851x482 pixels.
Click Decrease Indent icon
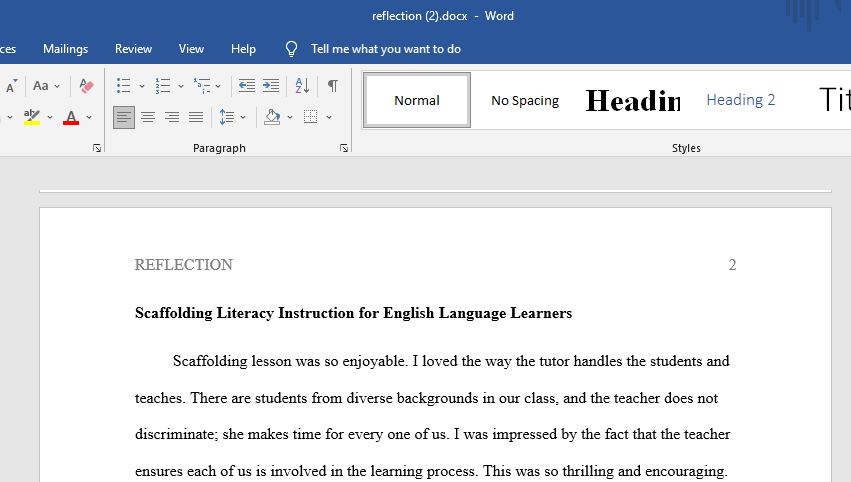coord(247,86)
